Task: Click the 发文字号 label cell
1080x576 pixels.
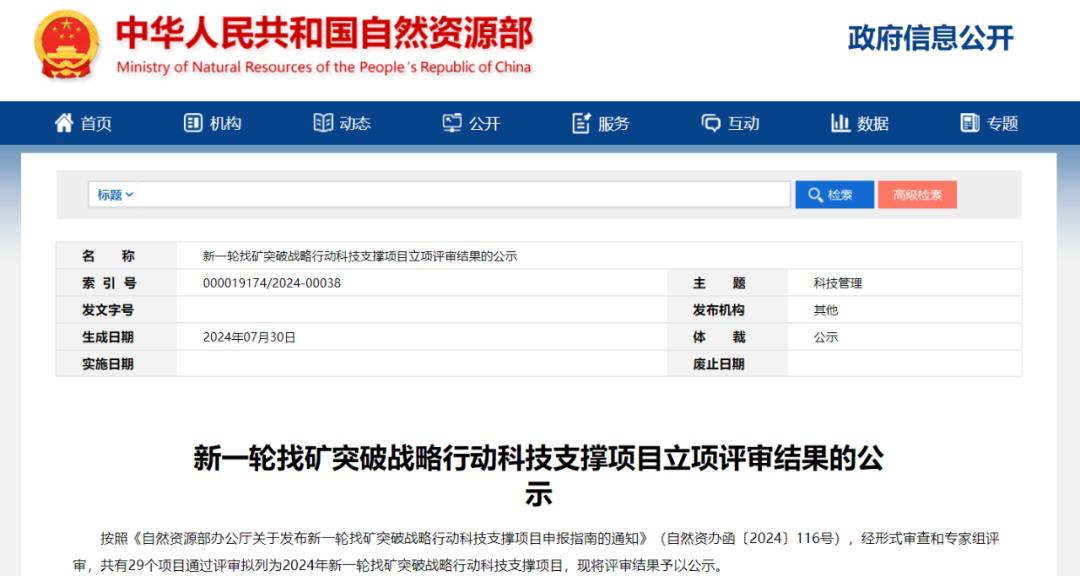Action: point(116,310)
